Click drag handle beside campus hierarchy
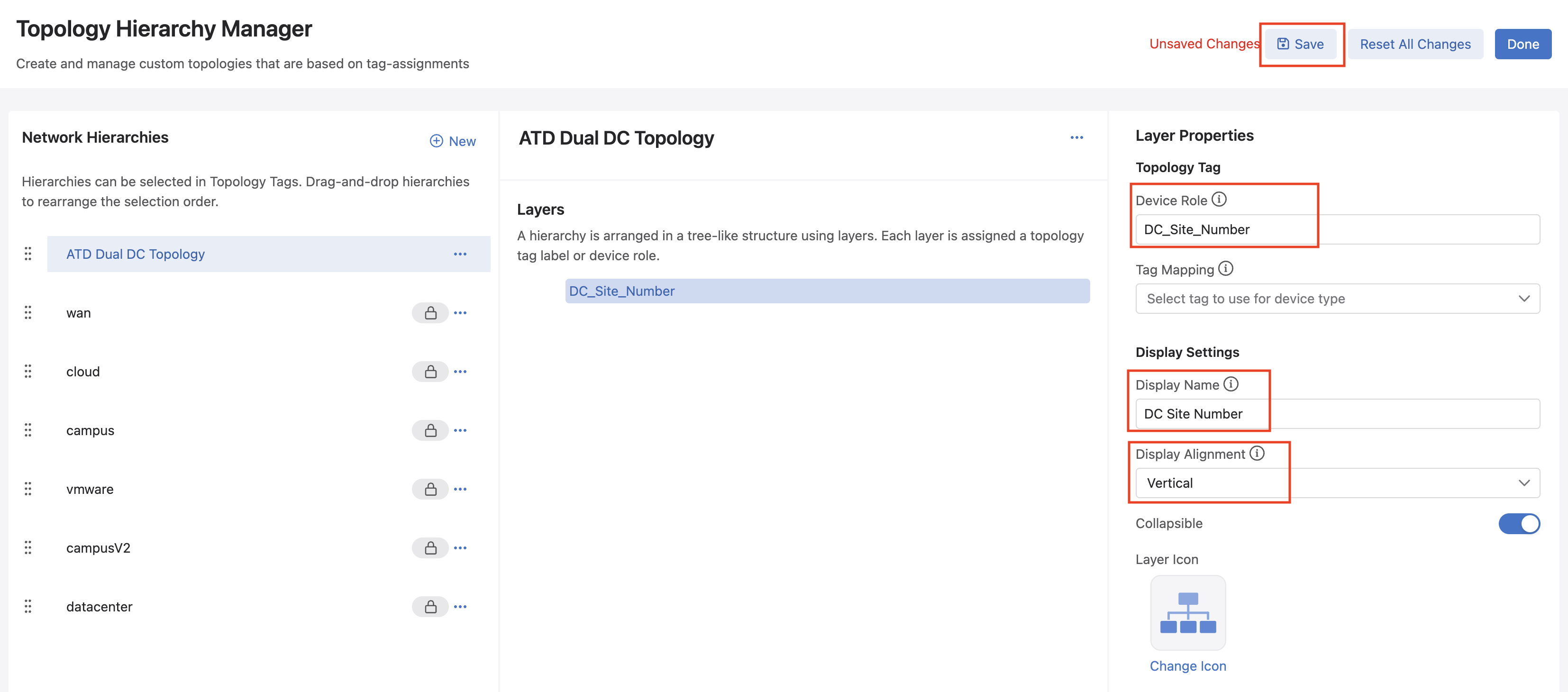 (x=28, y=430)
